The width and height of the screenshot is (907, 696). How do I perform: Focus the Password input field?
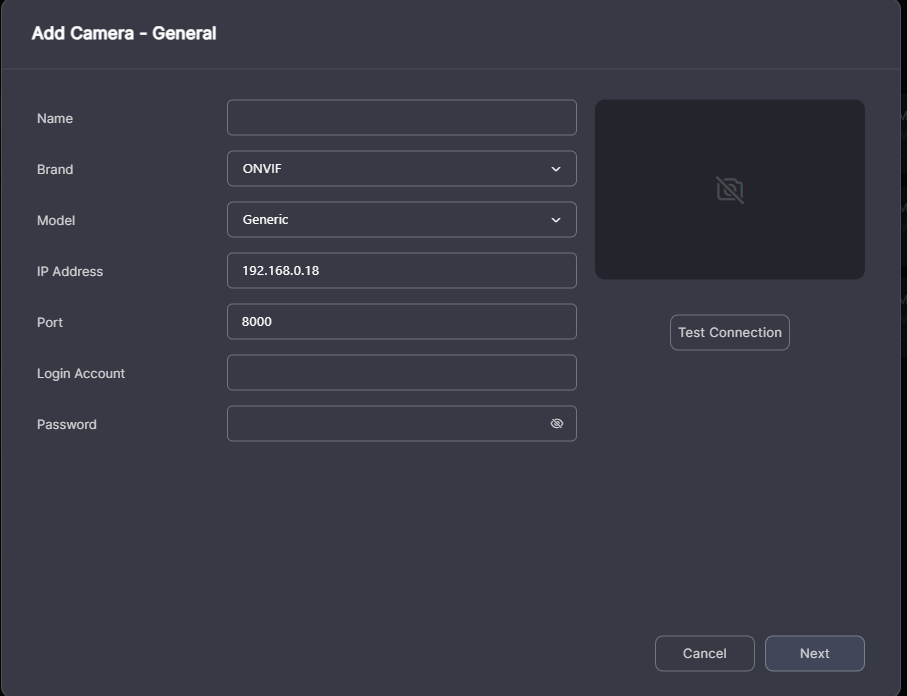coord(401,423)
